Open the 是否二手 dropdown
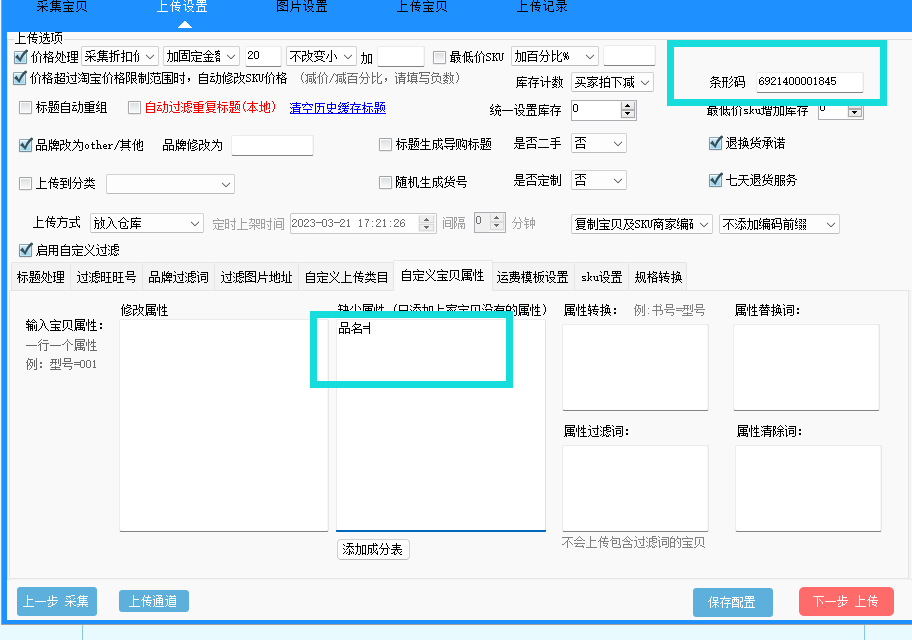 point(599,143)
